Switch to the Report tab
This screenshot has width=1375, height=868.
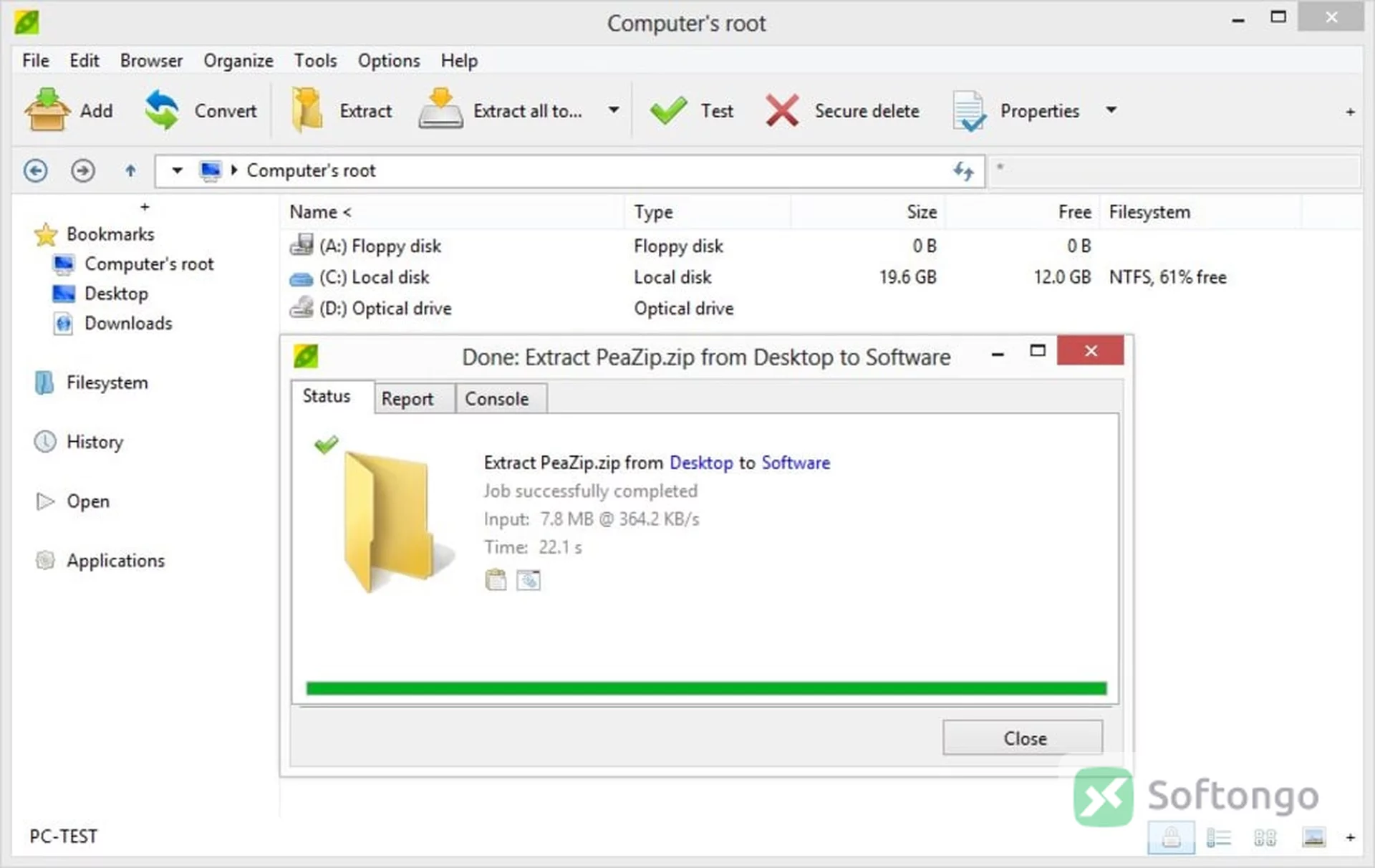(407, 399)
